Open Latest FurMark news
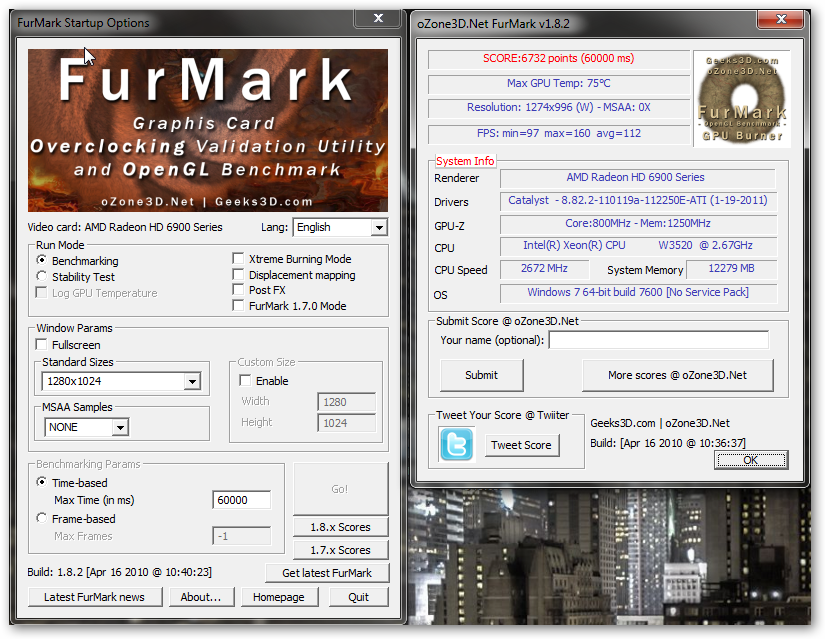Viewport: 825px width, 639px height. 95,597
